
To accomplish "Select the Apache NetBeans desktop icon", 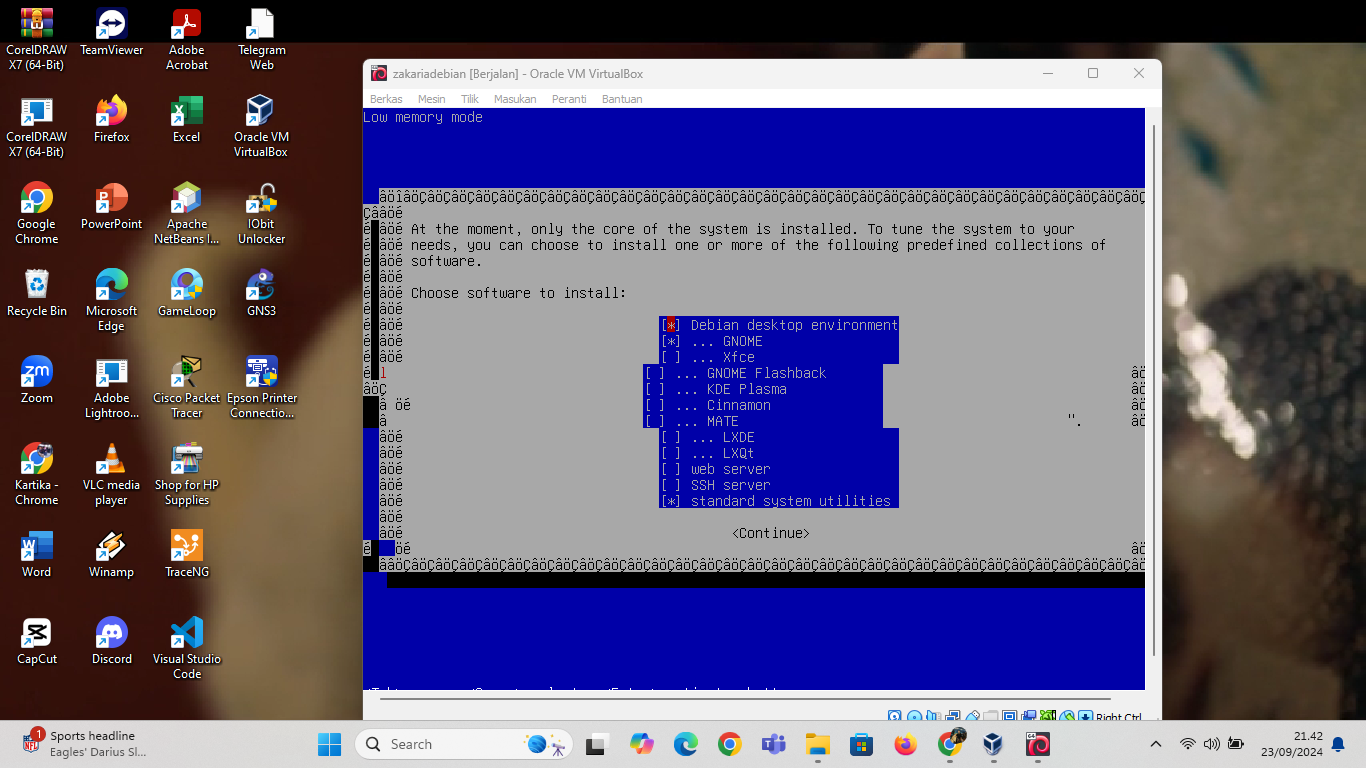I will point(187,214).
